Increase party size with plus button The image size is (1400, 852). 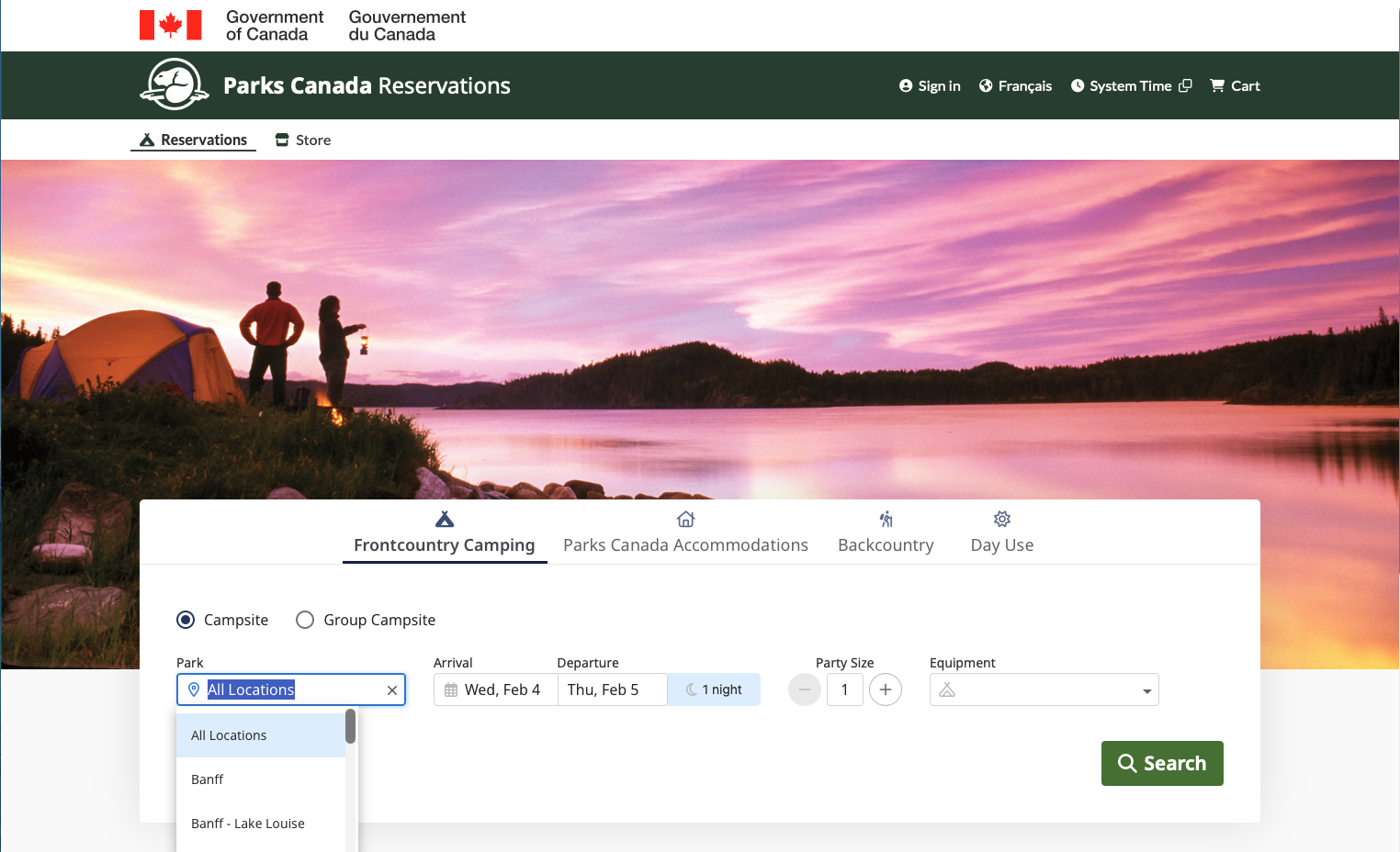click(885, 689)
